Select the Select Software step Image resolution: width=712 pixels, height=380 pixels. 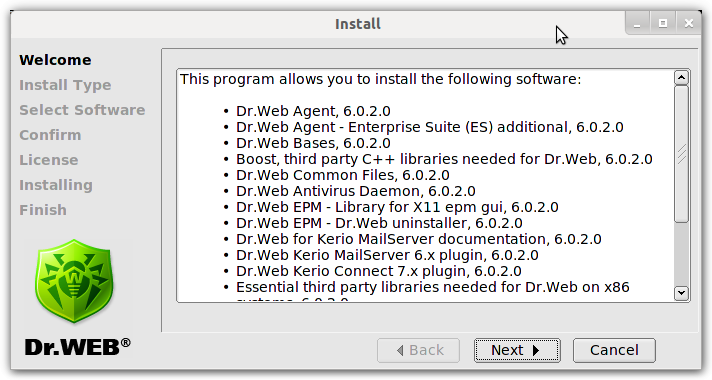(x=82, y=110)
